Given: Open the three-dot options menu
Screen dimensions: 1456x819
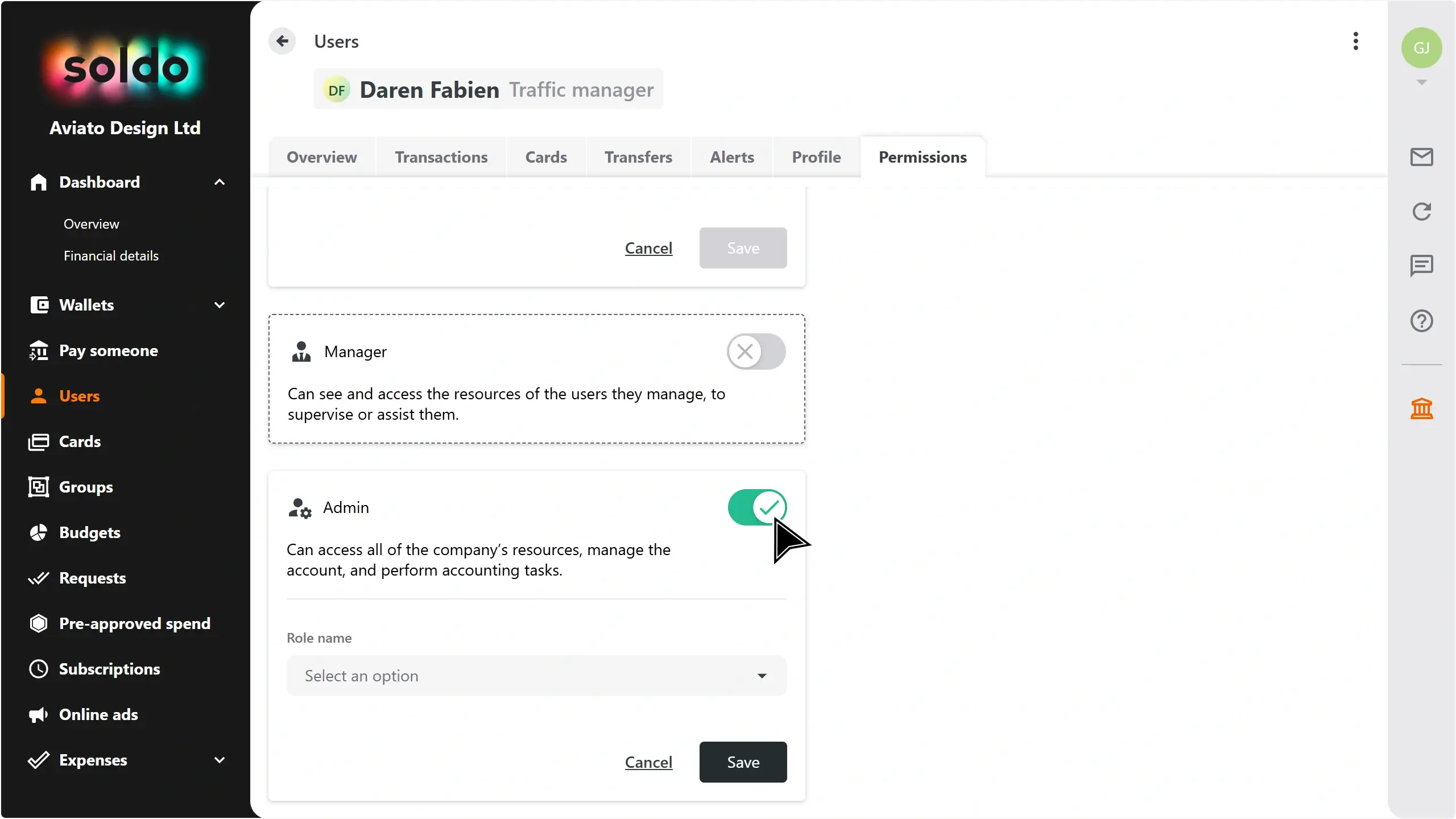Looking at the screenshot, I should click(x=1356, y=41).
